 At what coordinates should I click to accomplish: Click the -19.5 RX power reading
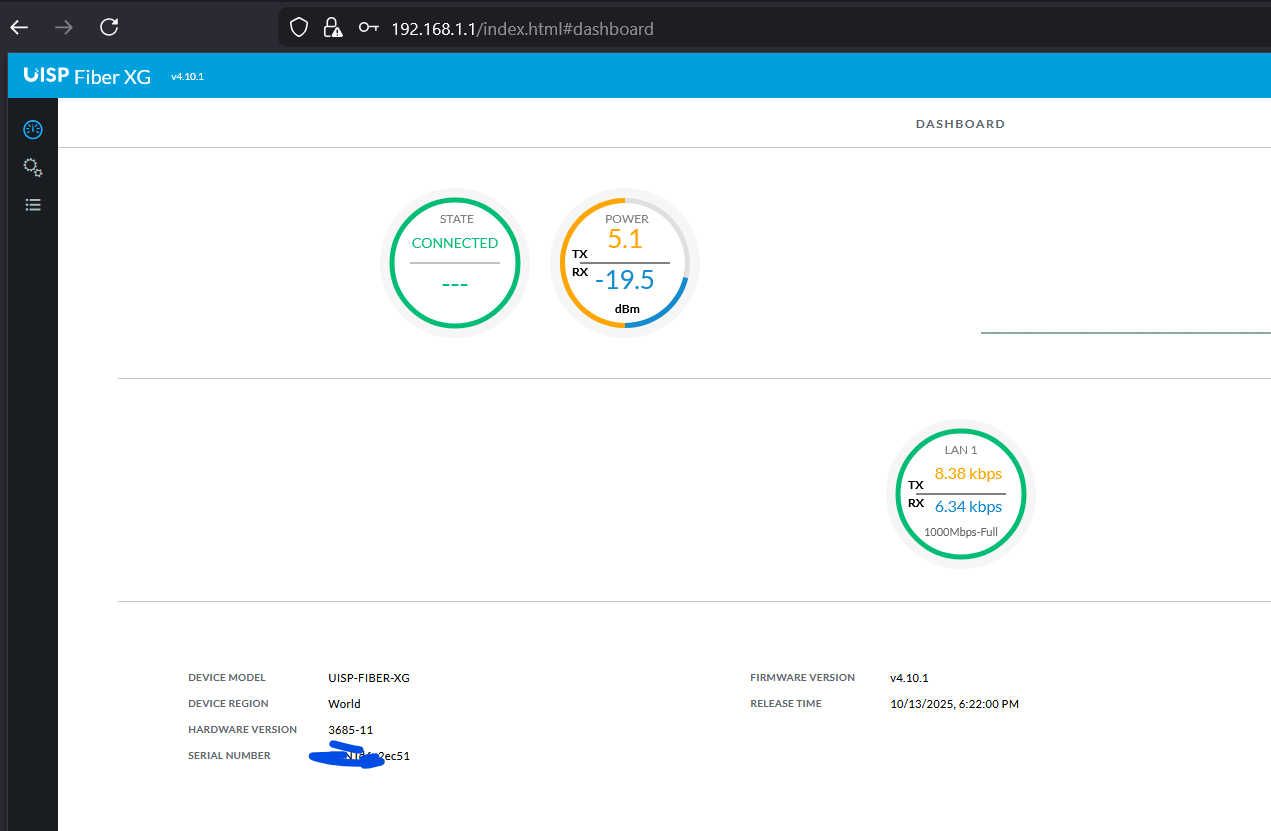point(624,280)
